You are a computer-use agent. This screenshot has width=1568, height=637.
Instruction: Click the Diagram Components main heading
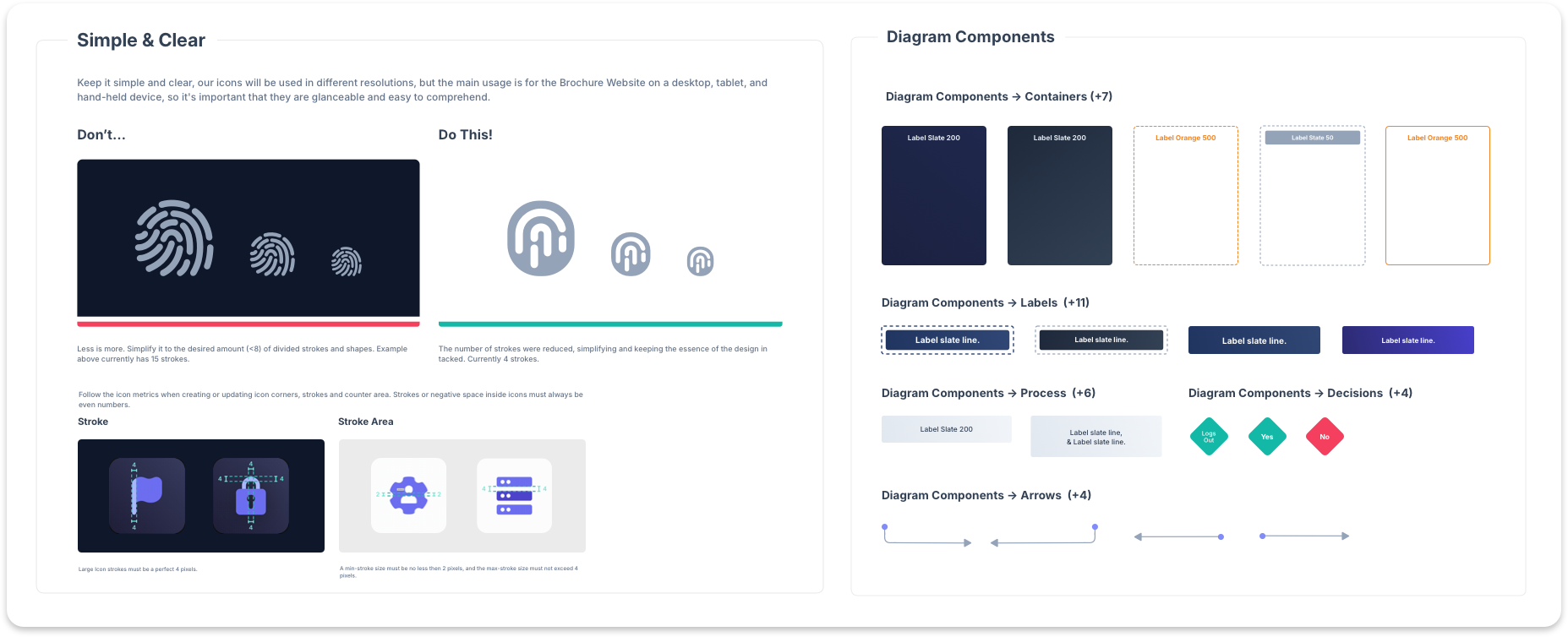coord(970,37)
